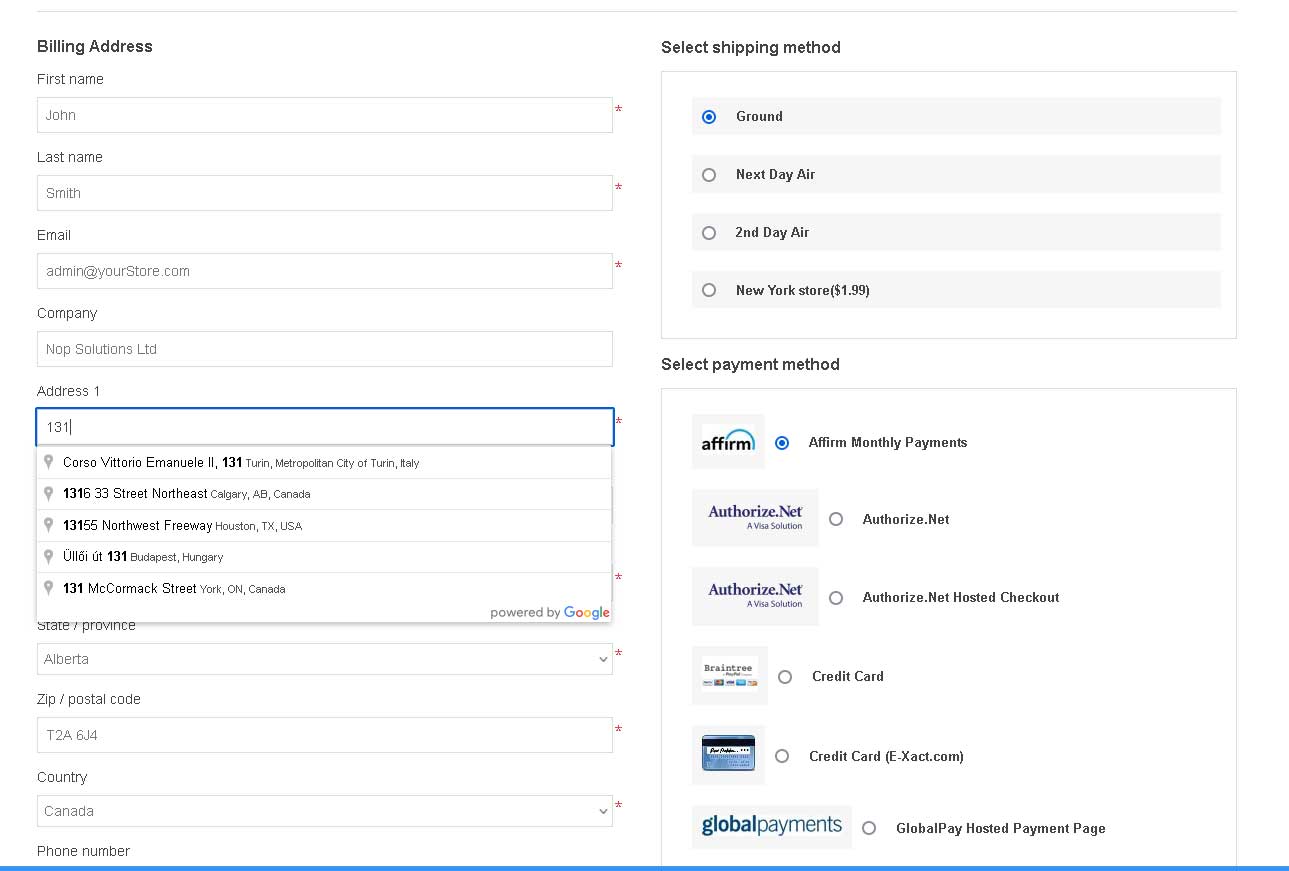Click the Last name input field

coord(325,193)
